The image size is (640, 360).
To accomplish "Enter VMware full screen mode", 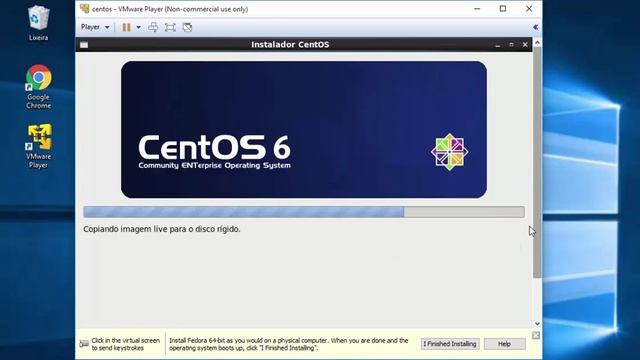I will (x=170, y=27).
